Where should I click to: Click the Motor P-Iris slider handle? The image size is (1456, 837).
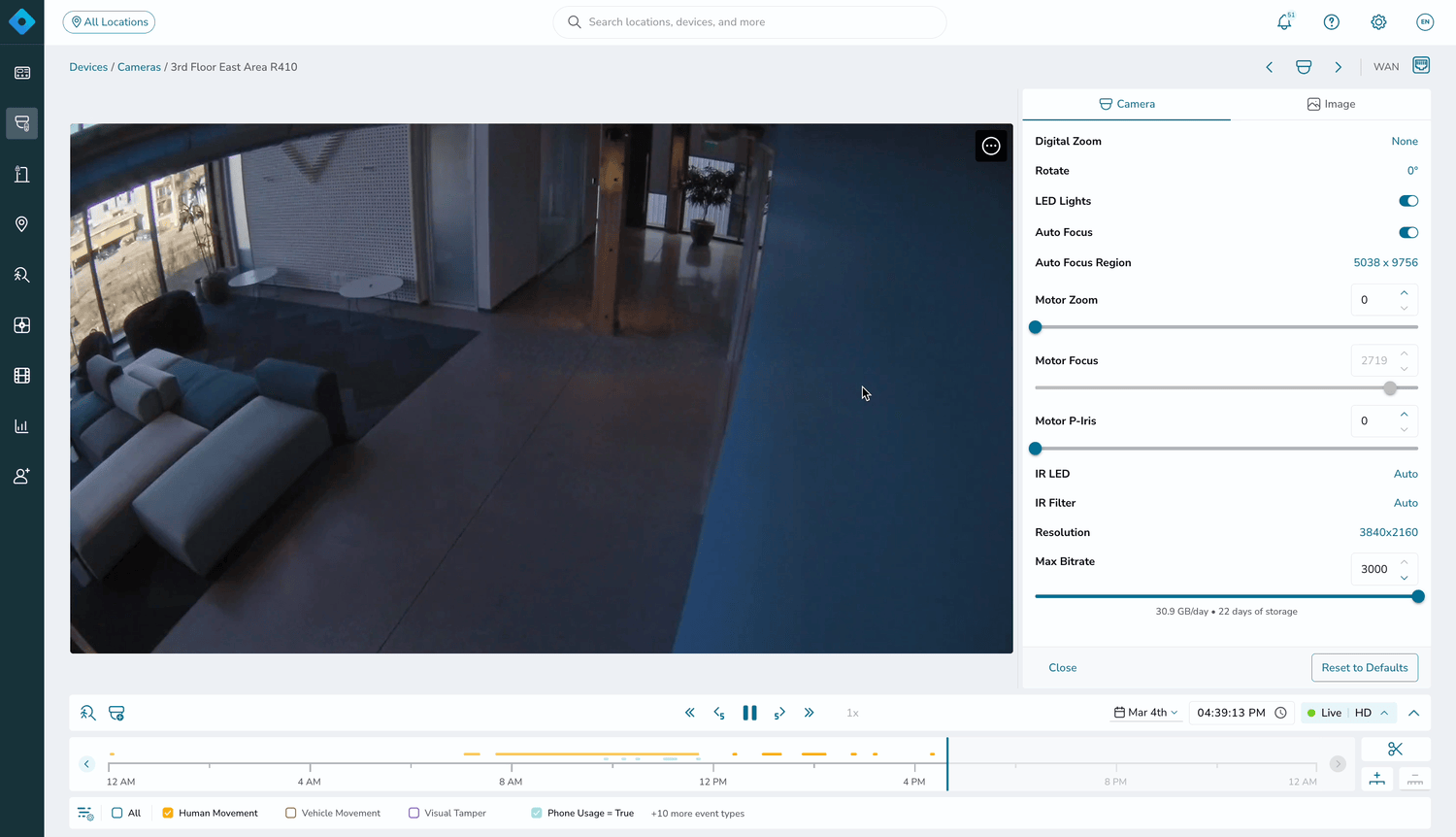[x=1036, y=449]
